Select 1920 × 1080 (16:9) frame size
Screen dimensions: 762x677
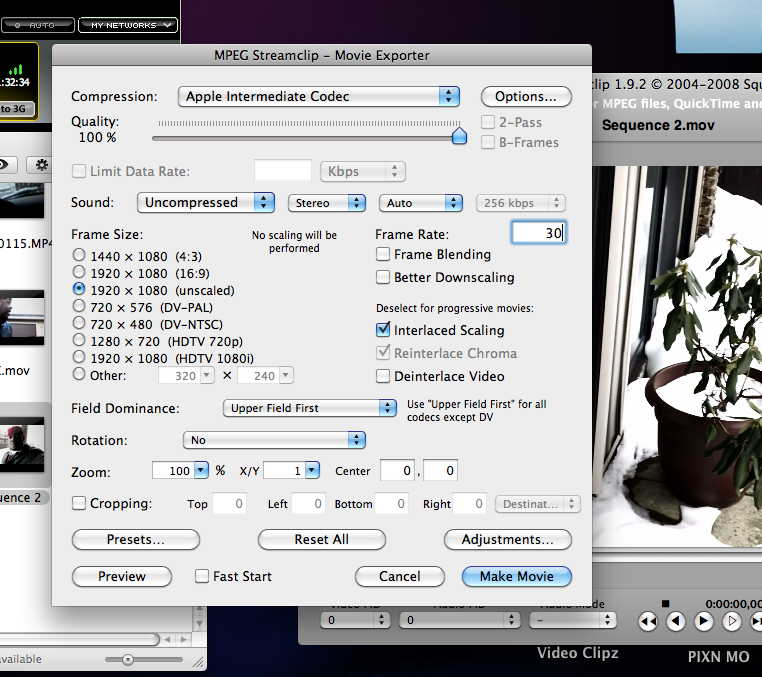click(x=79, y=272)
